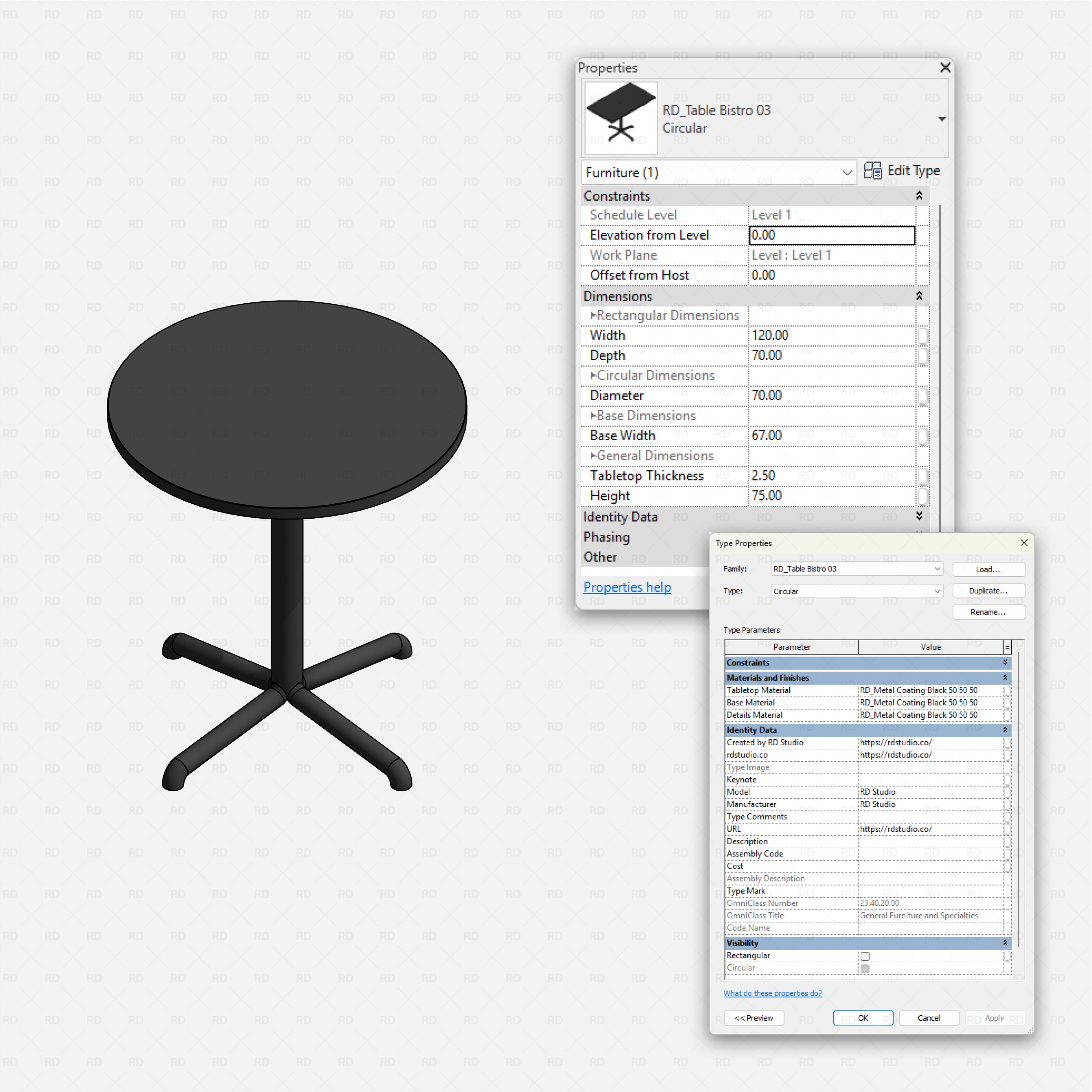Collapse the Constraints section in Properties
Screen dimensions: 1092x1092
(x=919, y=196)
